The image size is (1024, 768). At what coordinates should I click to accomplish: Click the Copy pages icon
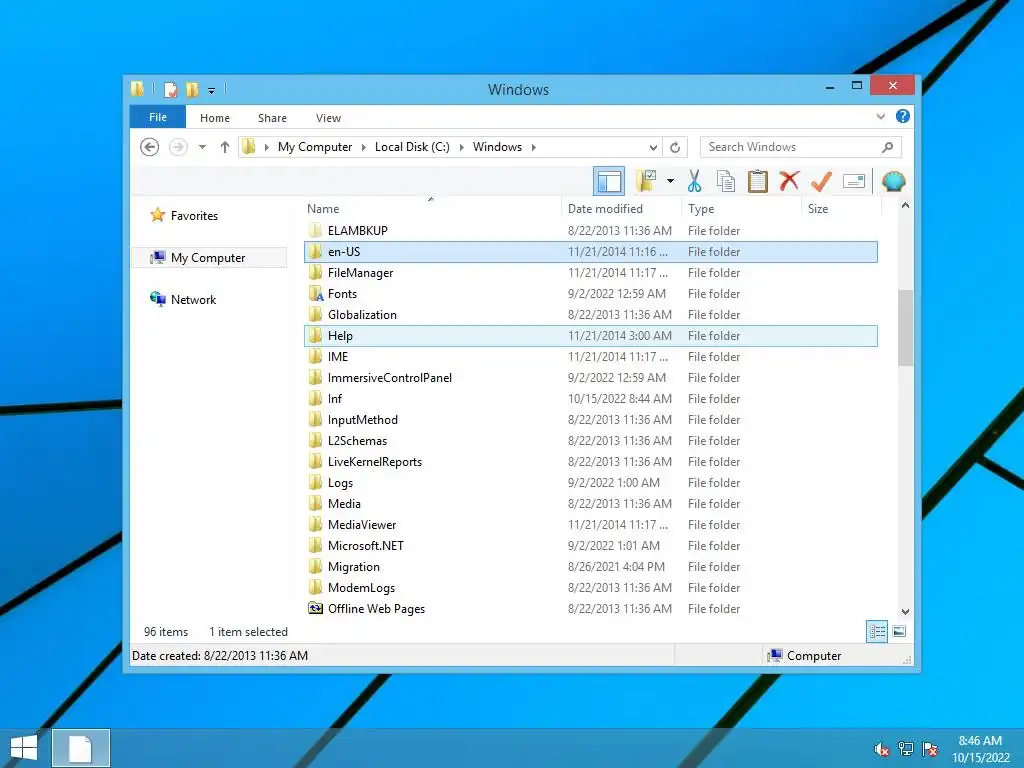pos(726,181)
